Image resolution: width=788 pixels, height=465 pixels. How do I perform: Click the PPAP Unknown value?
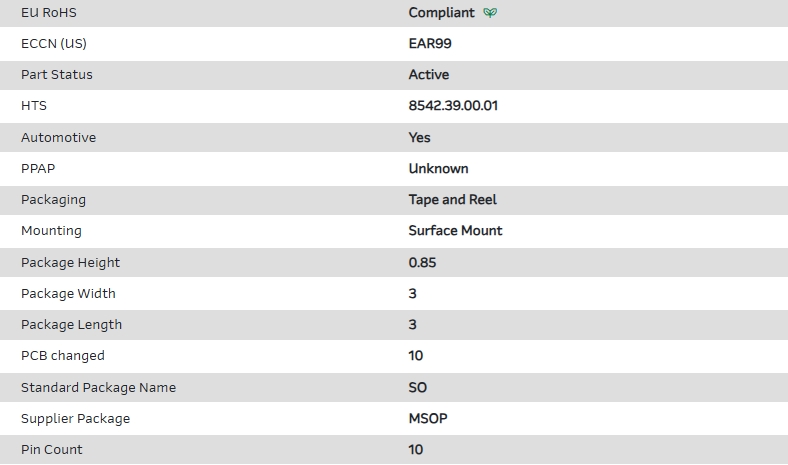439,169
